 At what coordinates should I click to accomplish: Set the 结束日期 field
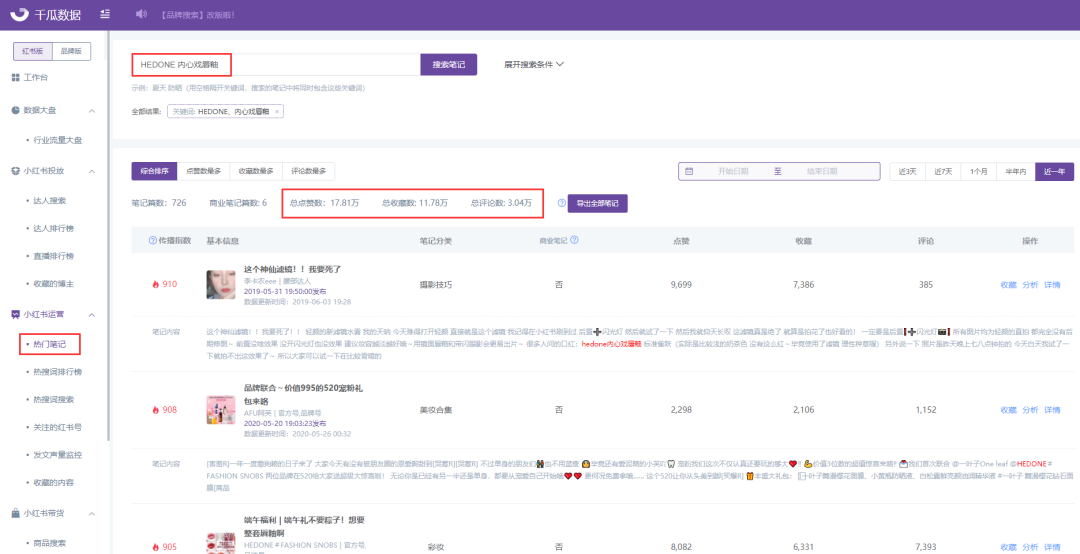[822, 172]
